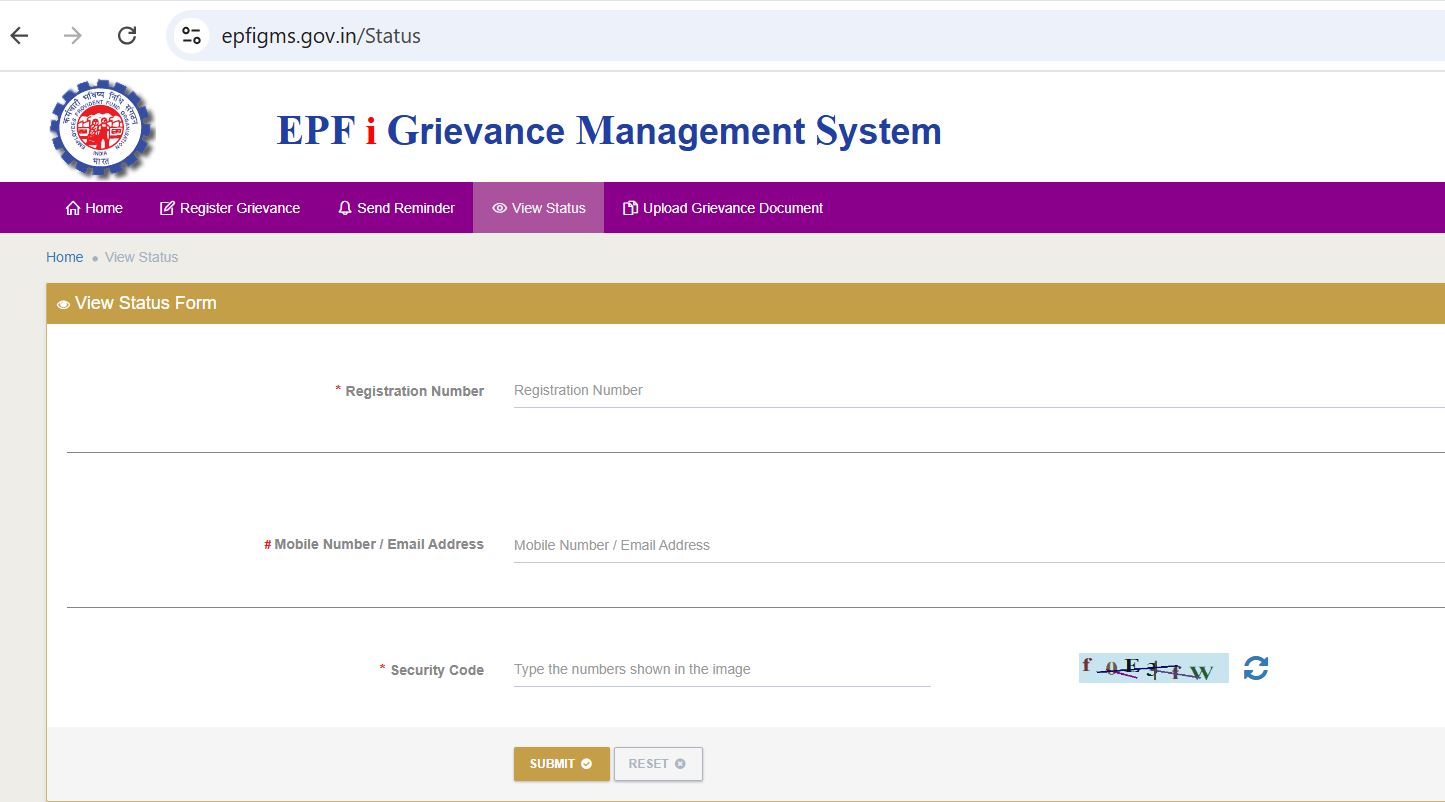Click the browser forward arrow
Image resolution: width=1445 pixels, height=802 pixels.
[x=73, y=36]
